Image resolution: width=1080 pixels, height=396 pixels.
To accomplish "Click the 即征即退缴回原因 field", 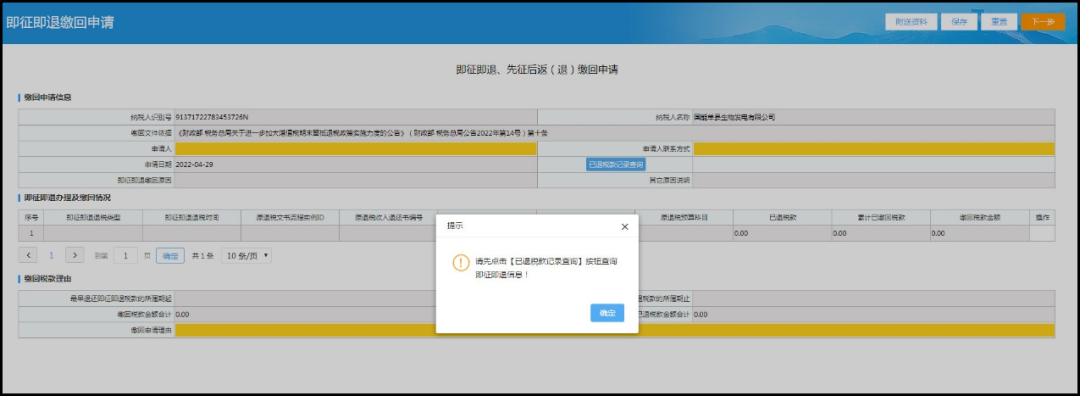I will [356, 180].
